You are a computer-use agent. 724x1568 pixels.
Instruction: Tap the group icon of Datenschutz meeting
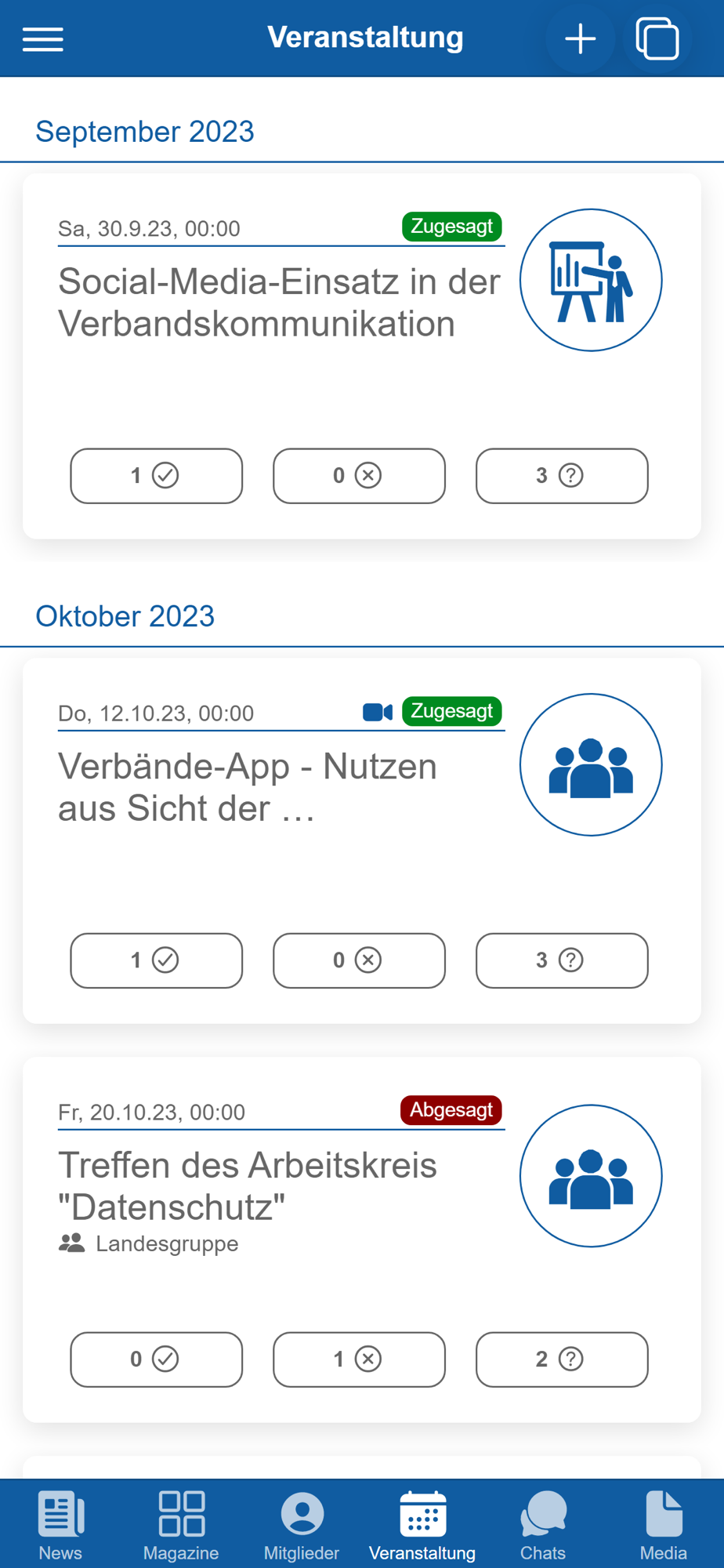591,1175
